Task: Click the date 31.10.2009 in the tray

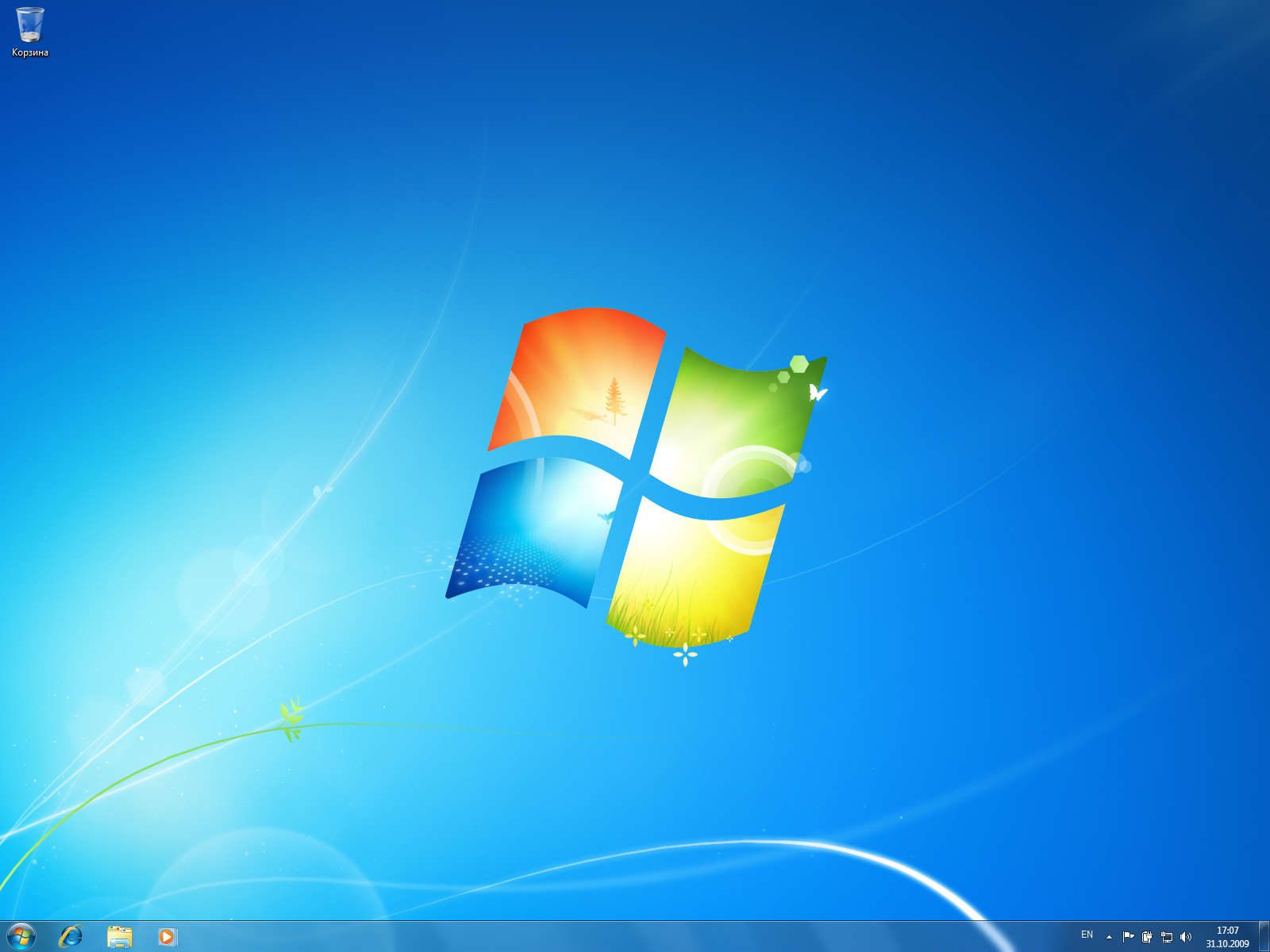Action: (x=1227, y=944)
